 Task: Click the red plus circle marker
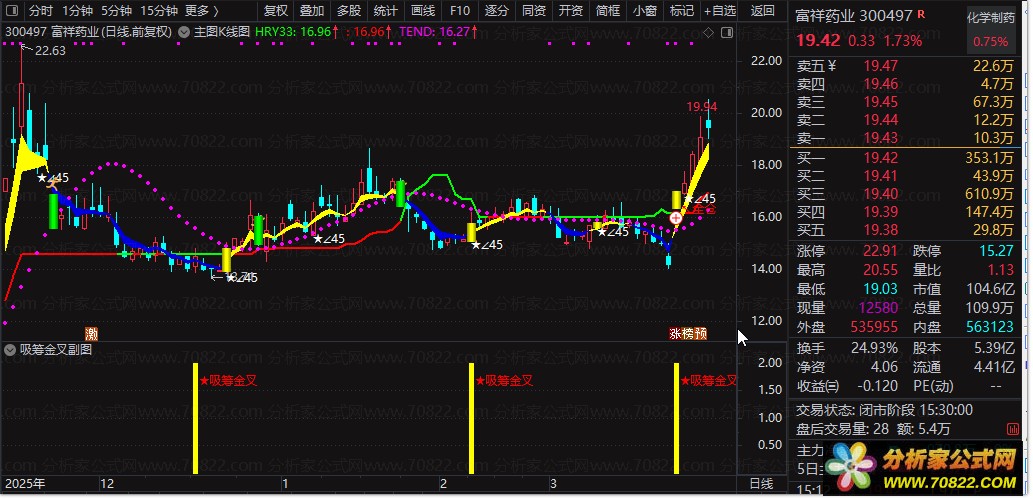pos(675,218)
